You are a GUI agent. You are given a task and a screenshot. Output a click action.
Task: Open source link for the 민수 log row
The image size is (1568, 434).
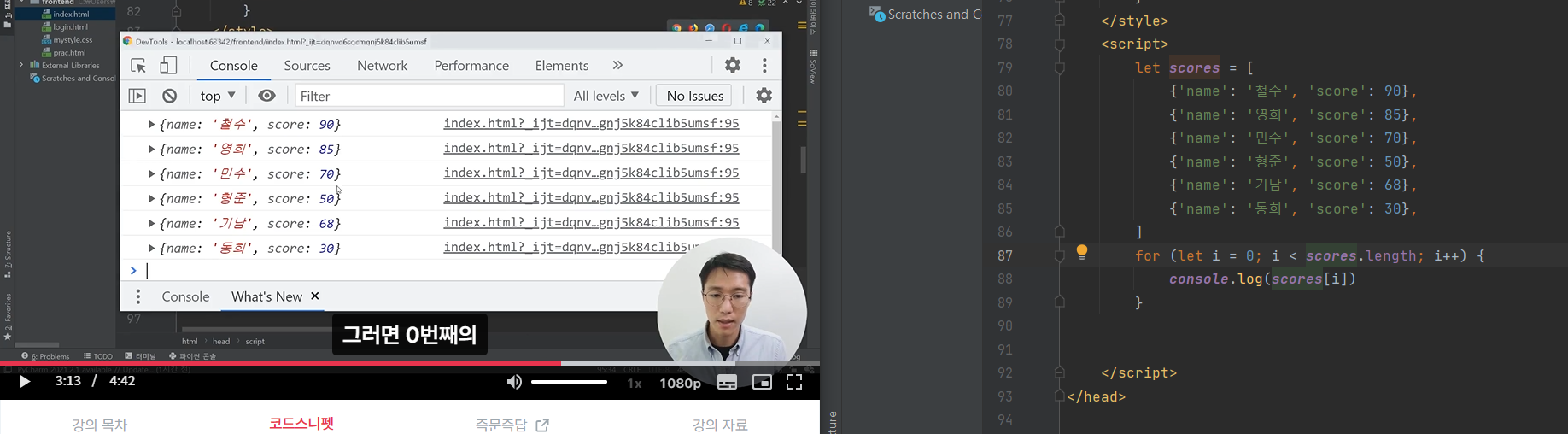[x=591, y=173]
